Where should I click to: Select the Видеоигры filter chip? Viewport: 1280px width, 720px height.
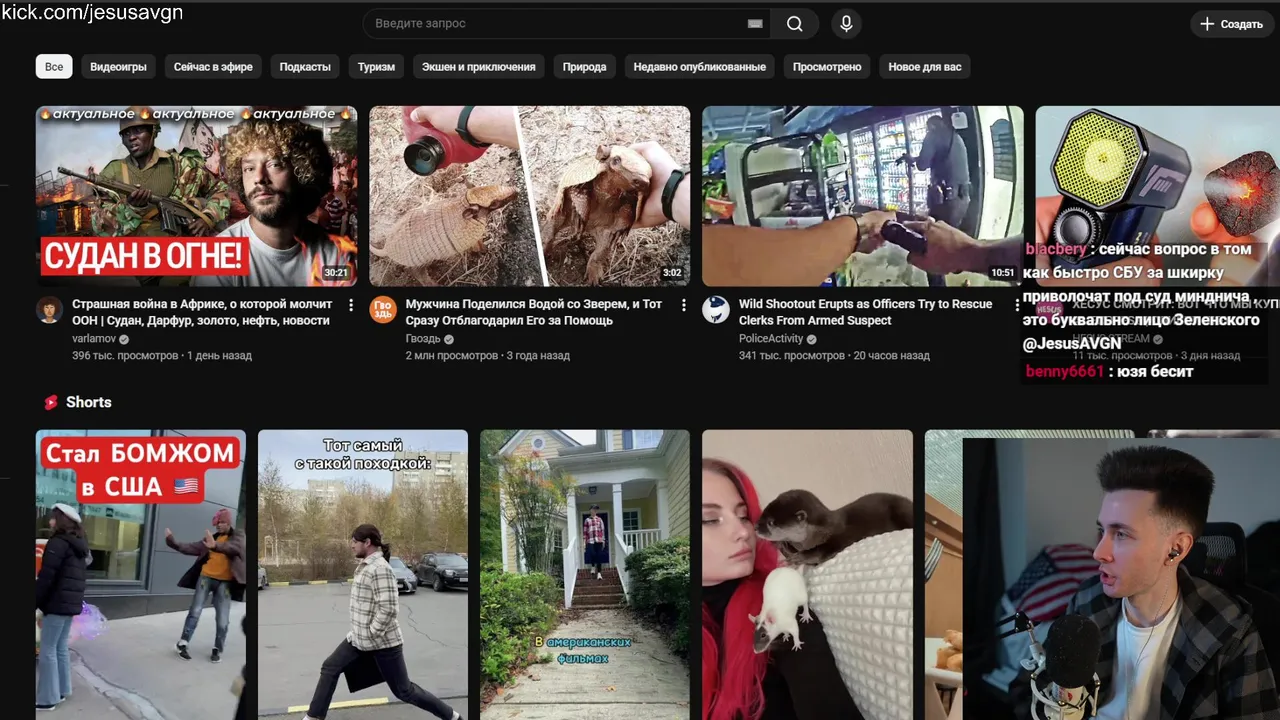point(118,67)
